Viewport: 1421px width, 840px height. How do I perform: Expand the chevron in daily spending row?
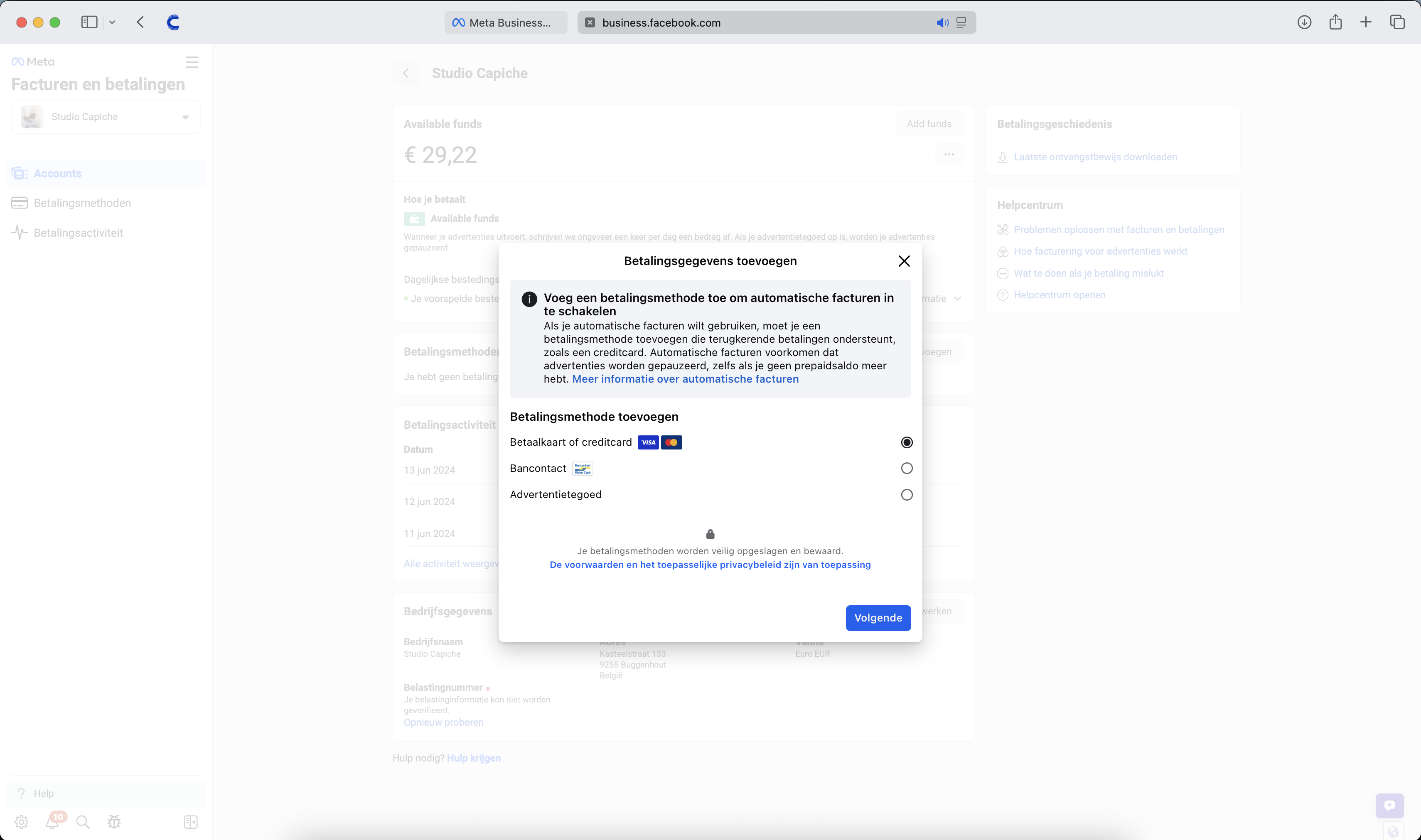click(957, 298)
